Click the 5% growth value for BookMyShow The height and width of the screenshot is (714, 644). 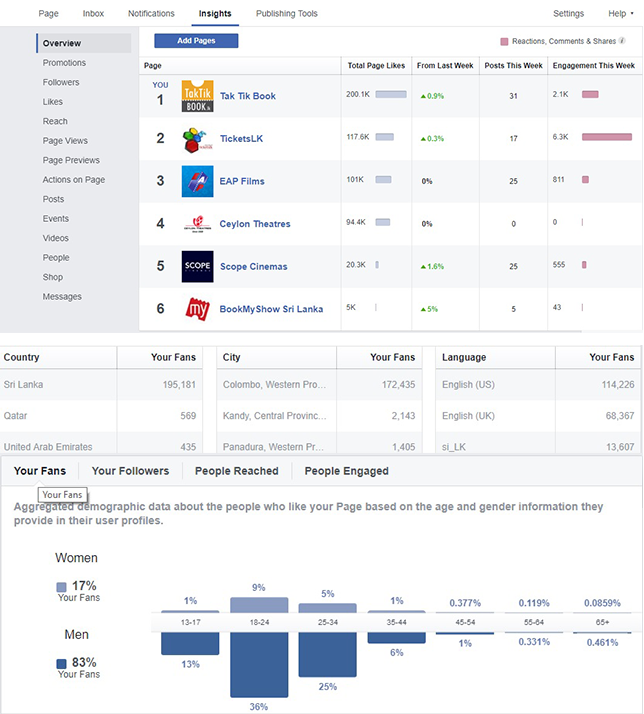pos(429,309)
